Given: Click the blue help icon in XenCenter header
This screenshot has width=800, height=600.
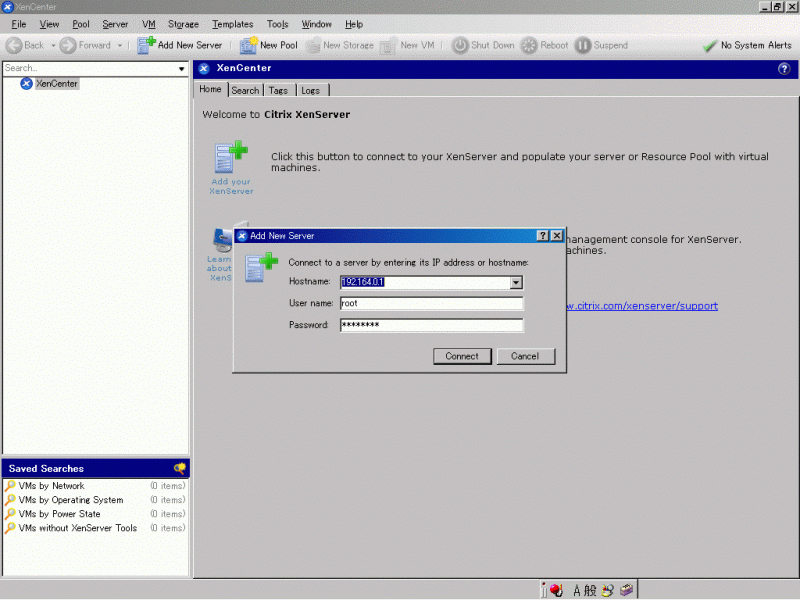Looking at the screenshot, I should pyautogui.click(x=784, y=69).
